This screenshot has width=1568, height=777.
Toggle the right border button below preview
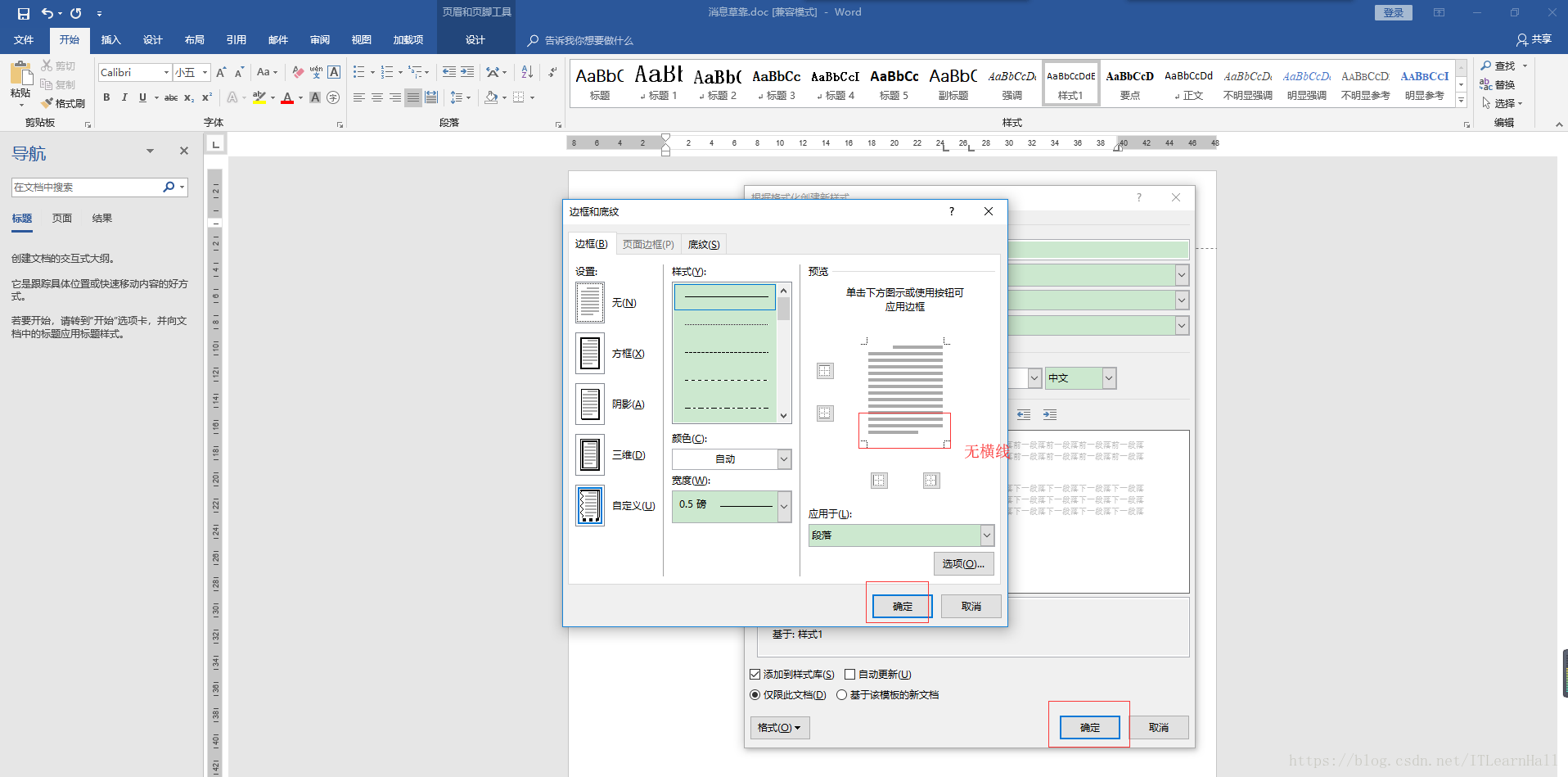pos(931,481)
